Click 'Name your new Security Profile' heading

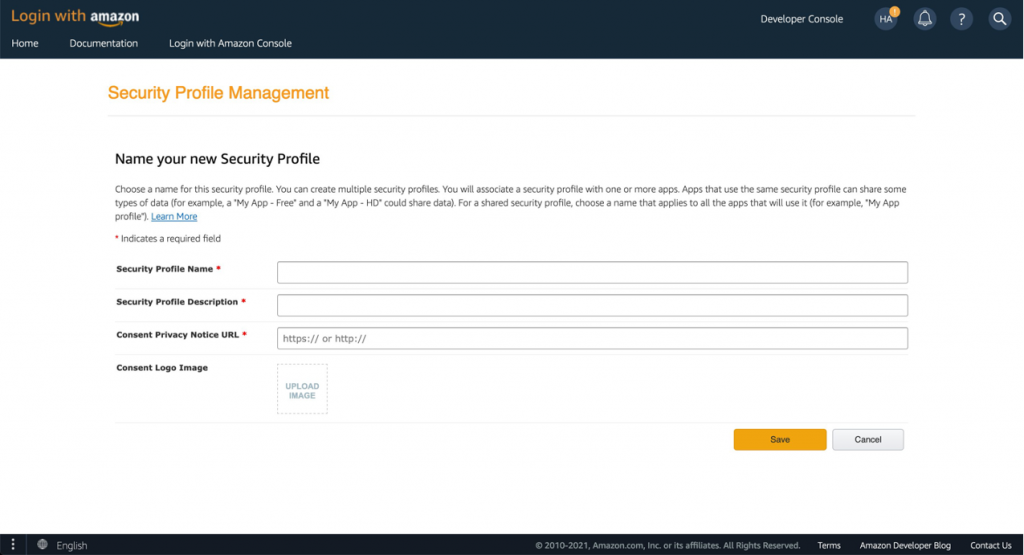click(217, 159)
